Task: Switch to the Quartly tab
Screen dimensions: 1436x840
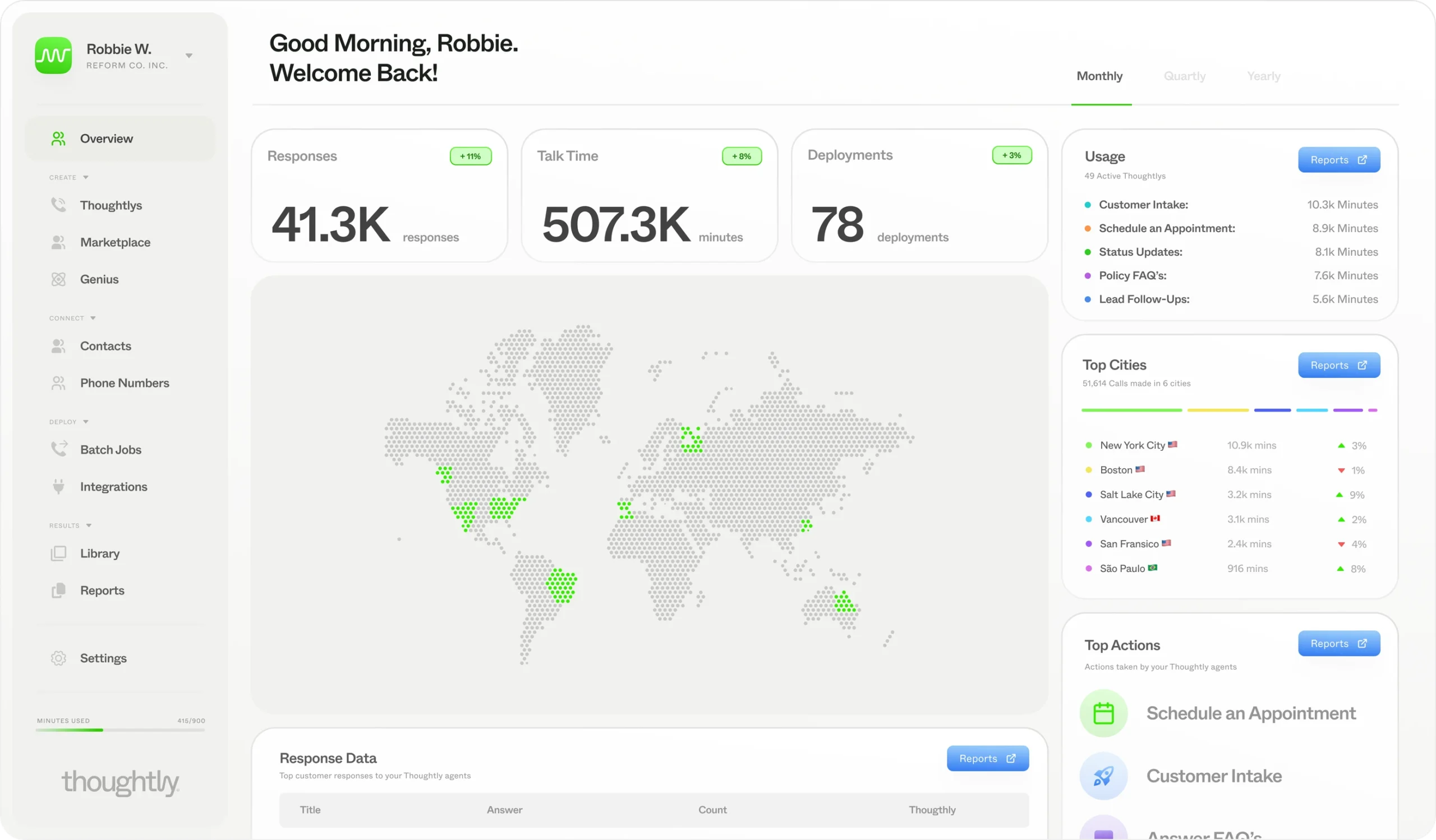Action: 1184,76
